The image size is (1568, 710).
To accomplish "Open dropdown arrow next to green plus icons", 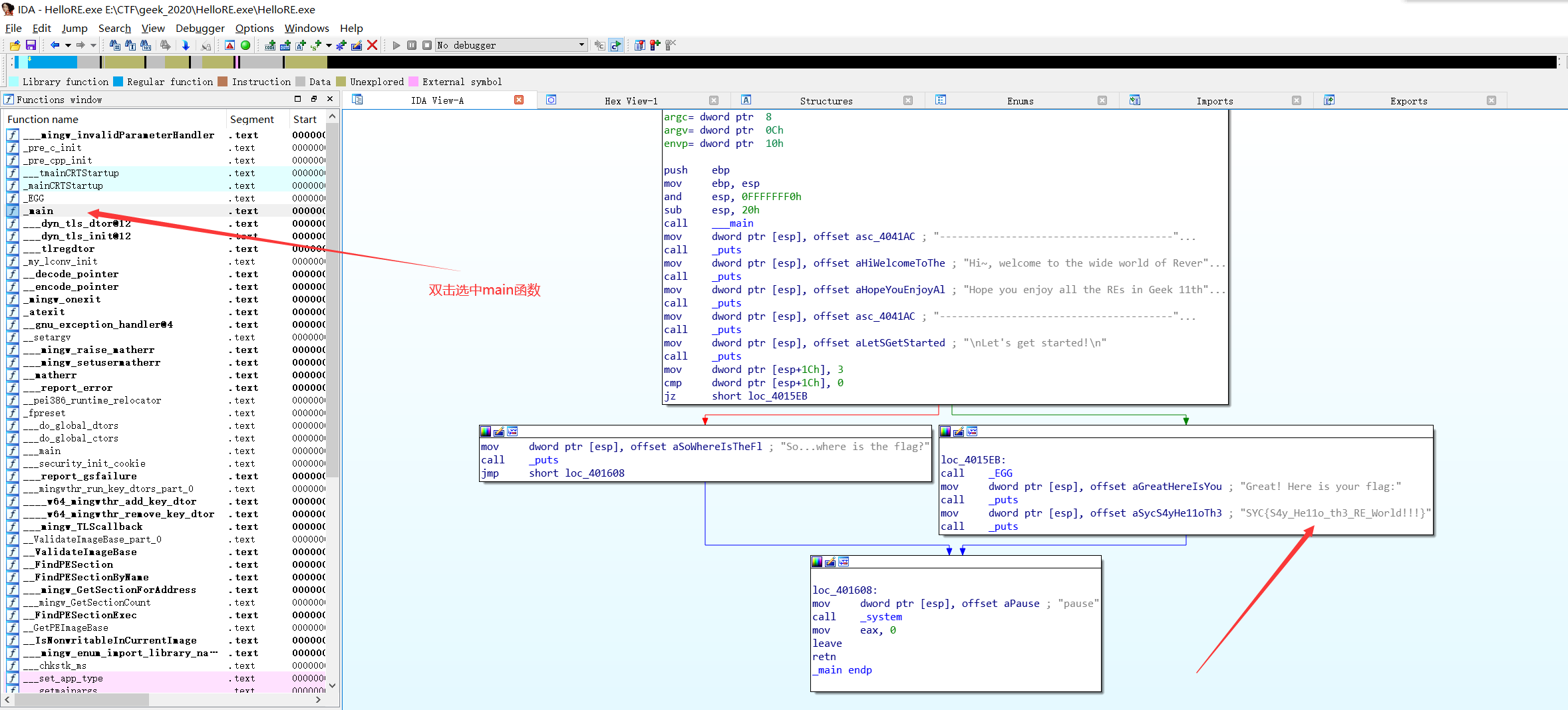I will [x=329, y=45].
